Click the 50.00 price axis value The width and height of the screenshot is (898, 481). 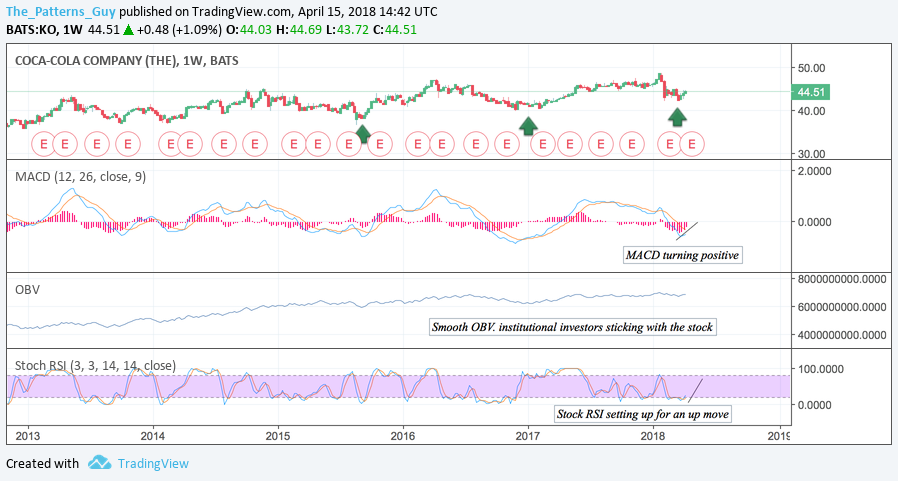[812, 68]
